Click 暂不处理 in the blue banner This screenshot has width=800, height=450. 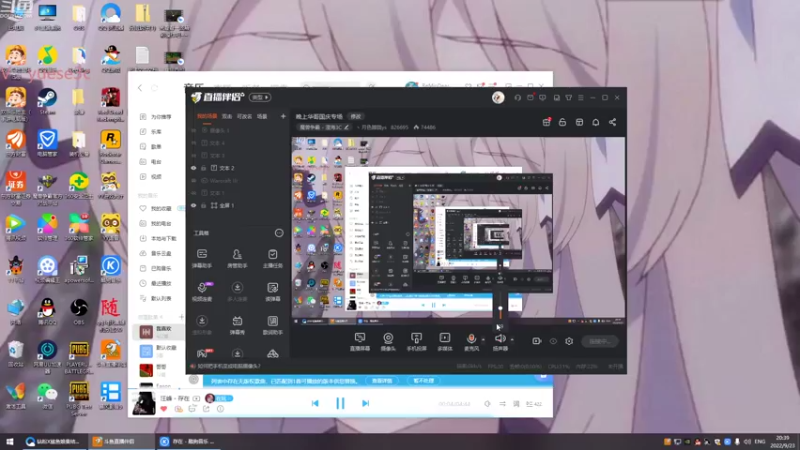423,381
